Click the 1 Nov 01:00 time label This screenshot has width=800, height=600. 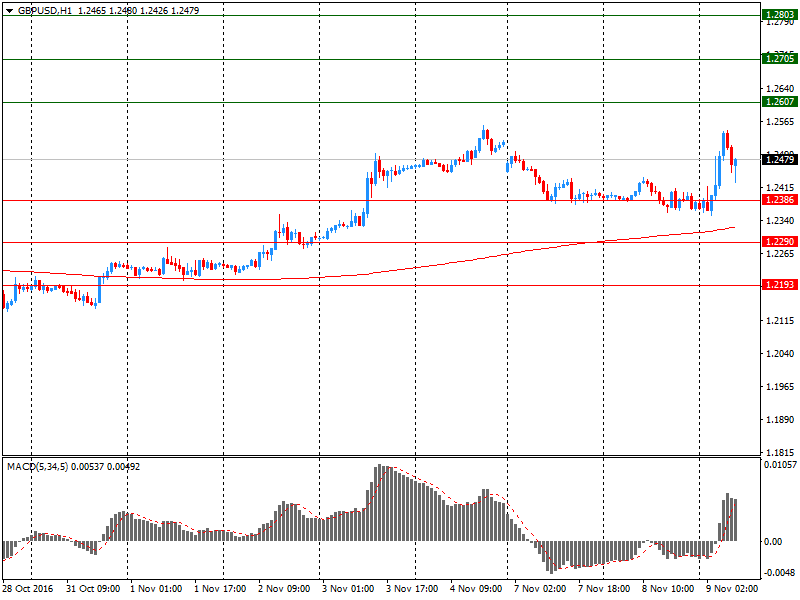pyautogui.click(x=156, y=588)
